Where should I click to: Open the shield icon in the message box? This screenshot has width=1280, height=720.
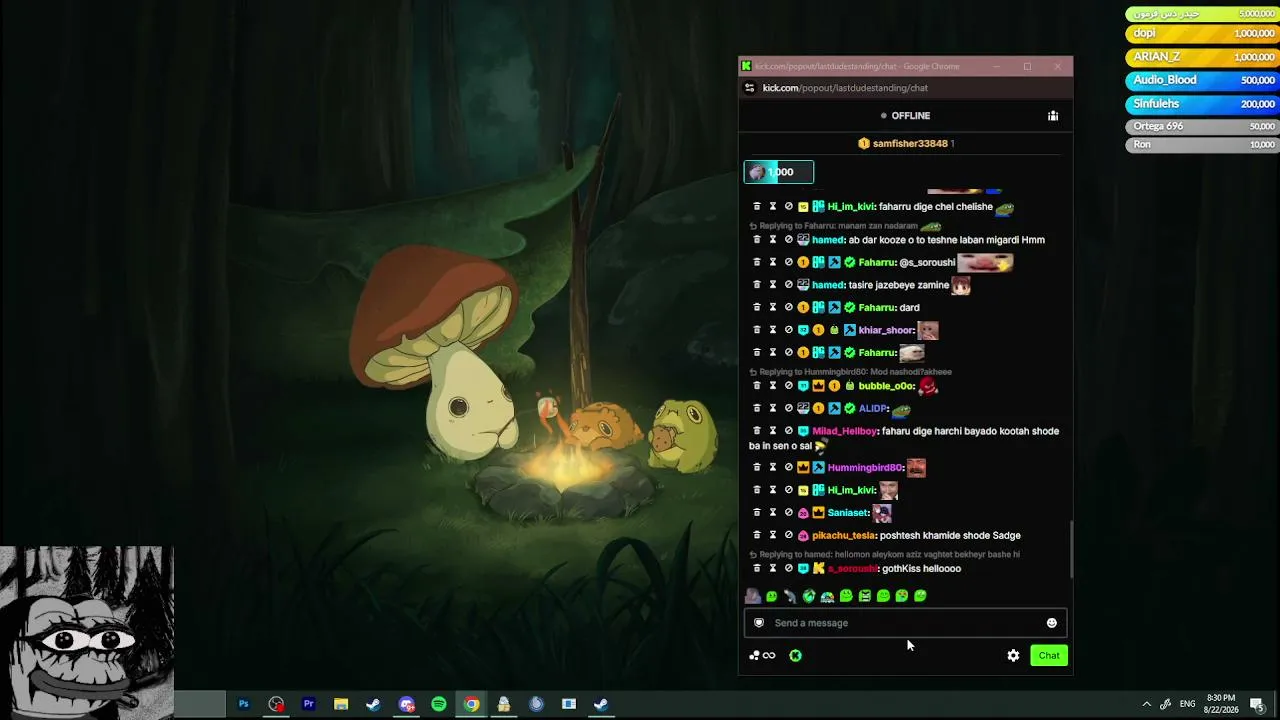point(759,623)
